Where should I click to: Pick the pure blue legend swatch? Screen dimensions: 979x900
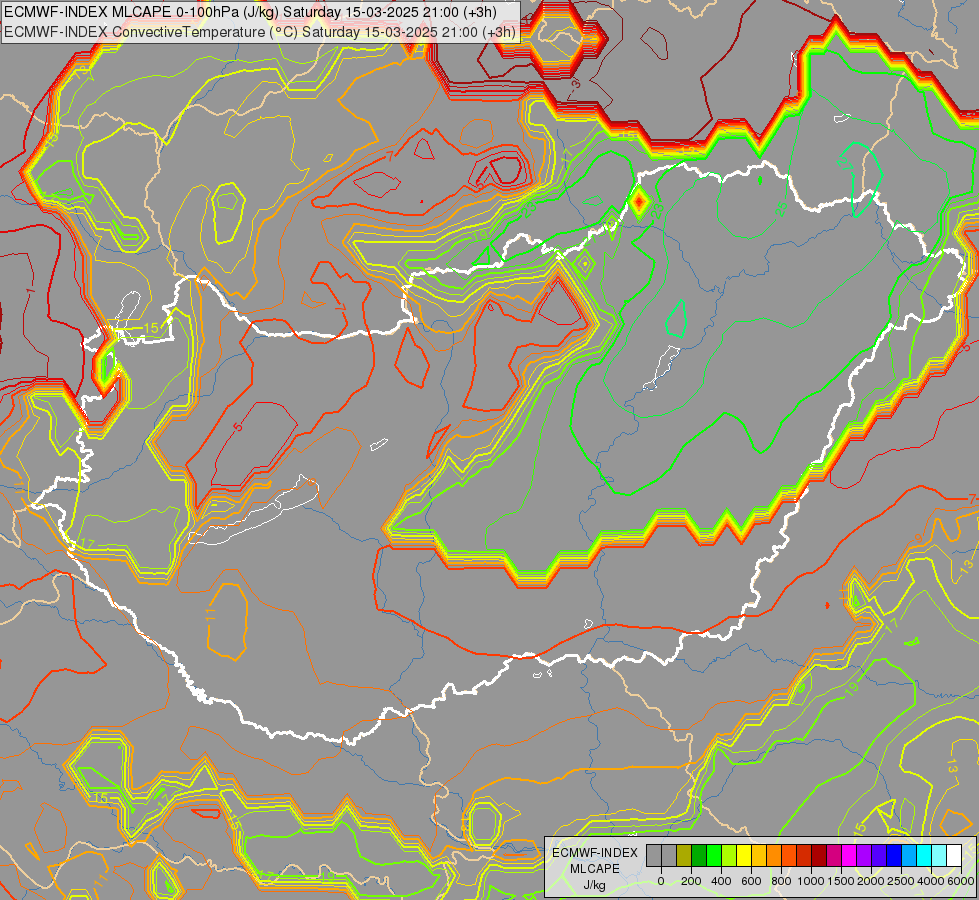pos(895,856)
